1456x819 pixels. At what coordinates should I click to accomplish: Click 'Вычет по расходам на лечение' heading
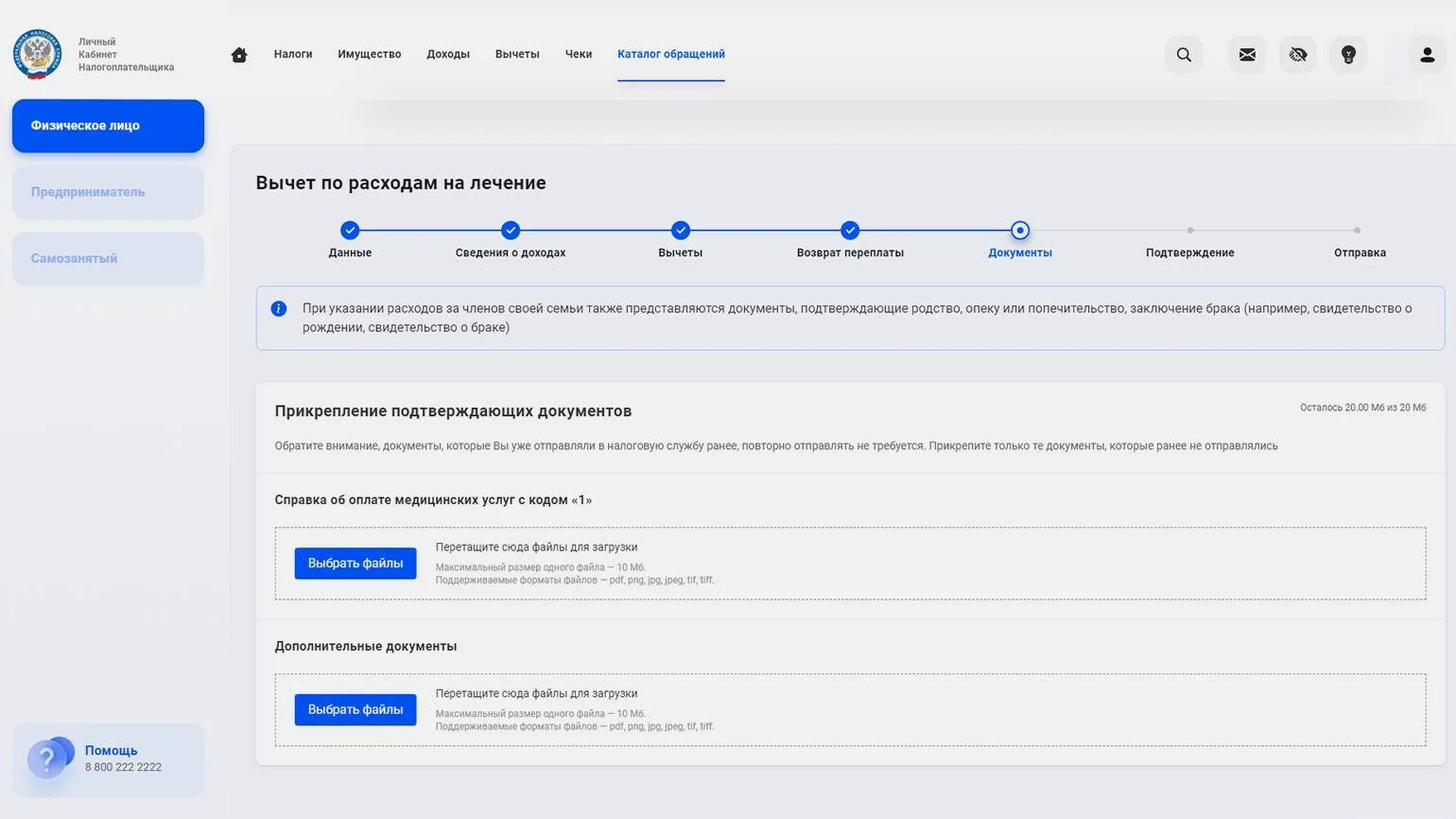[401, 183]
